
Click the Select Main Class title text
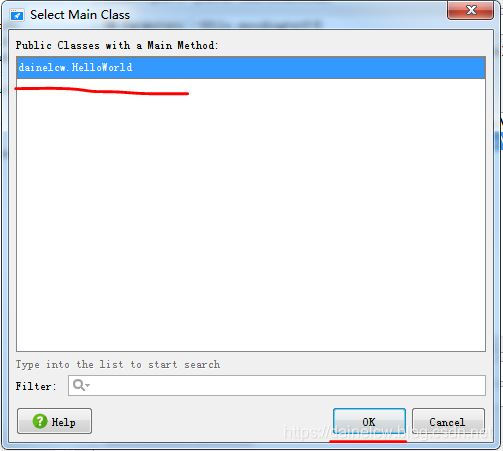click(80, 15)
